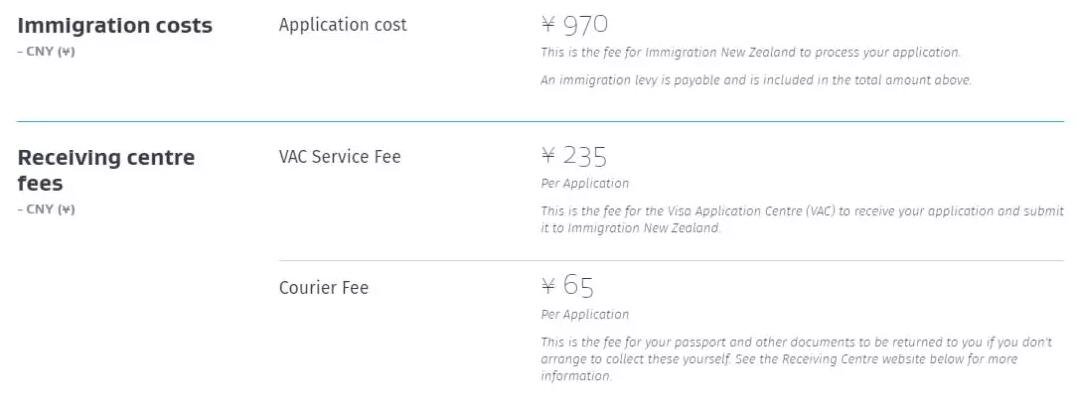Select the VAC Service Fee label
This screenshot has width=1077, height=413.
click(339, 157)
